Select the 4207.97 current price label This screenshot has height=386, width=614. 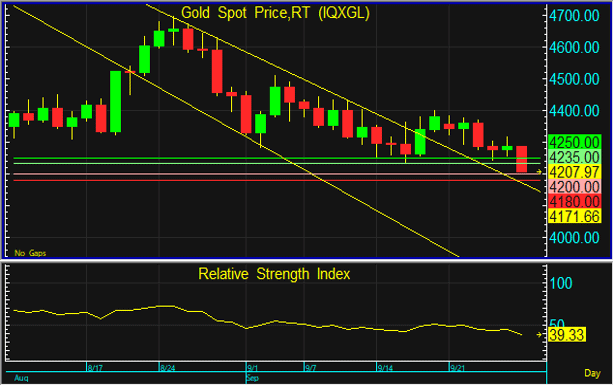(x=575, y=172)
